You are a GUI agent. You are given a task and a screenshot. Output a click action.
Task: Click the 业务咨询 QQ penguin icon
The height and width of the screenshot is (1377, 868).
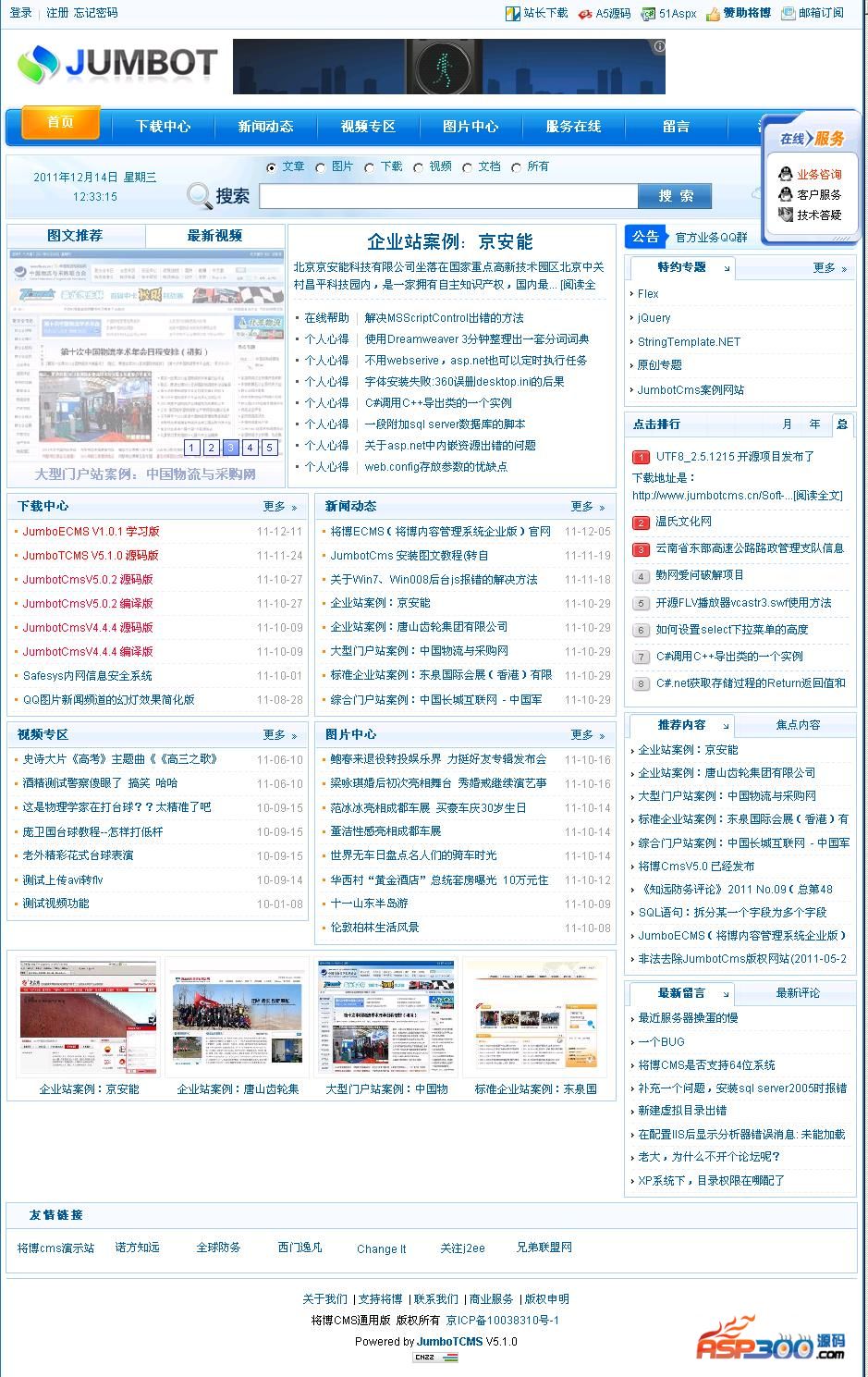point(785,174)
